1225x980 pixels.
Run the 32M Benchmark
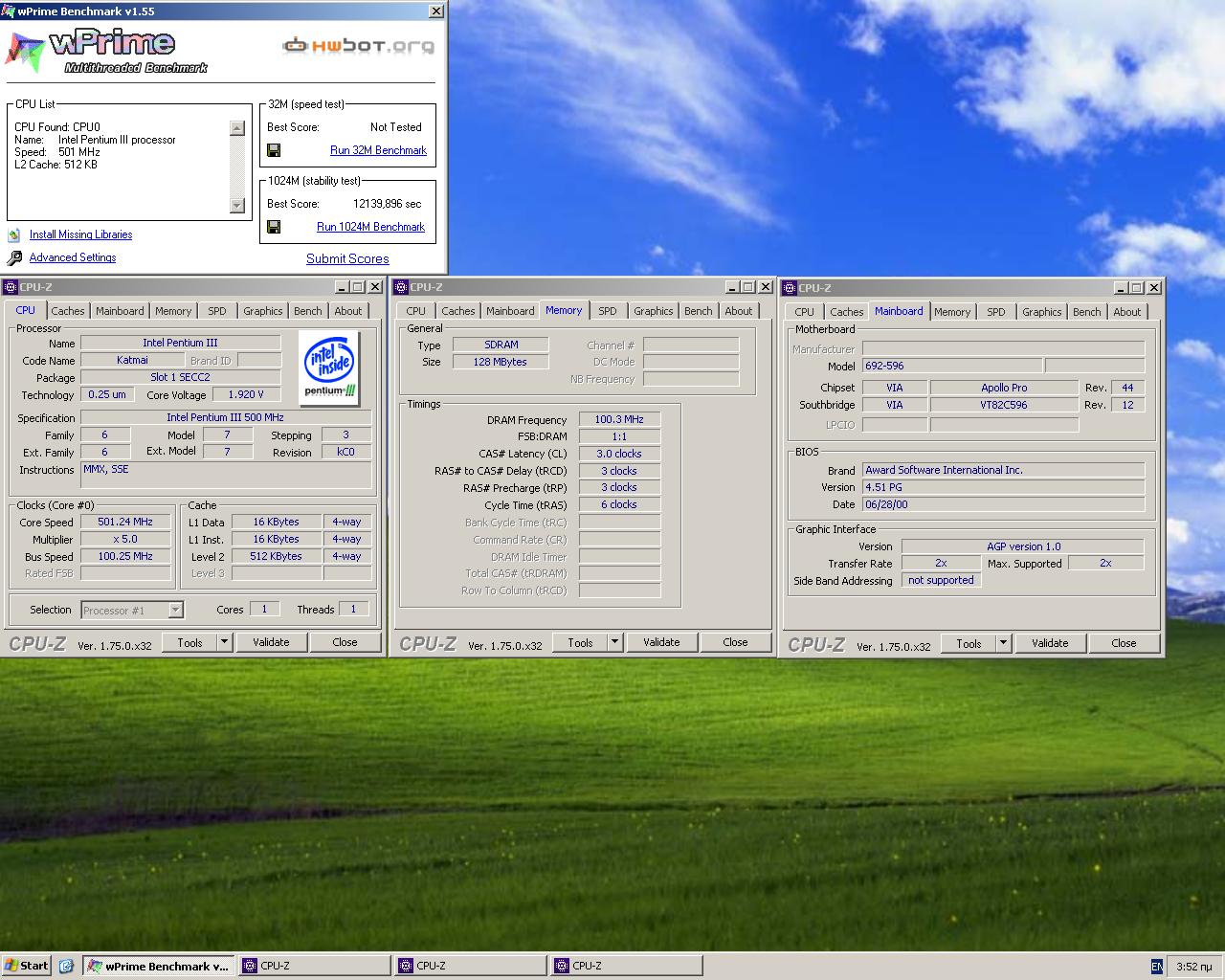coord(378,150)
